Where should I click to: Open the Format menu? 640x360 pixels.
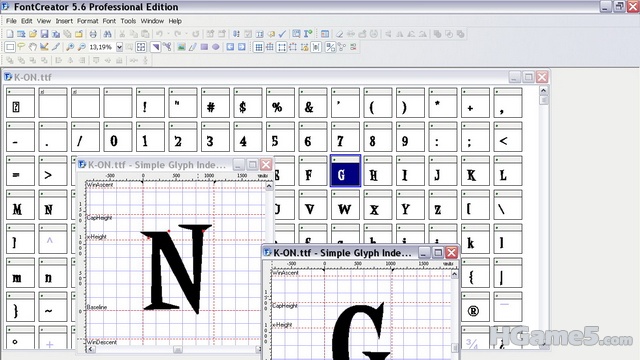point(88,21)
